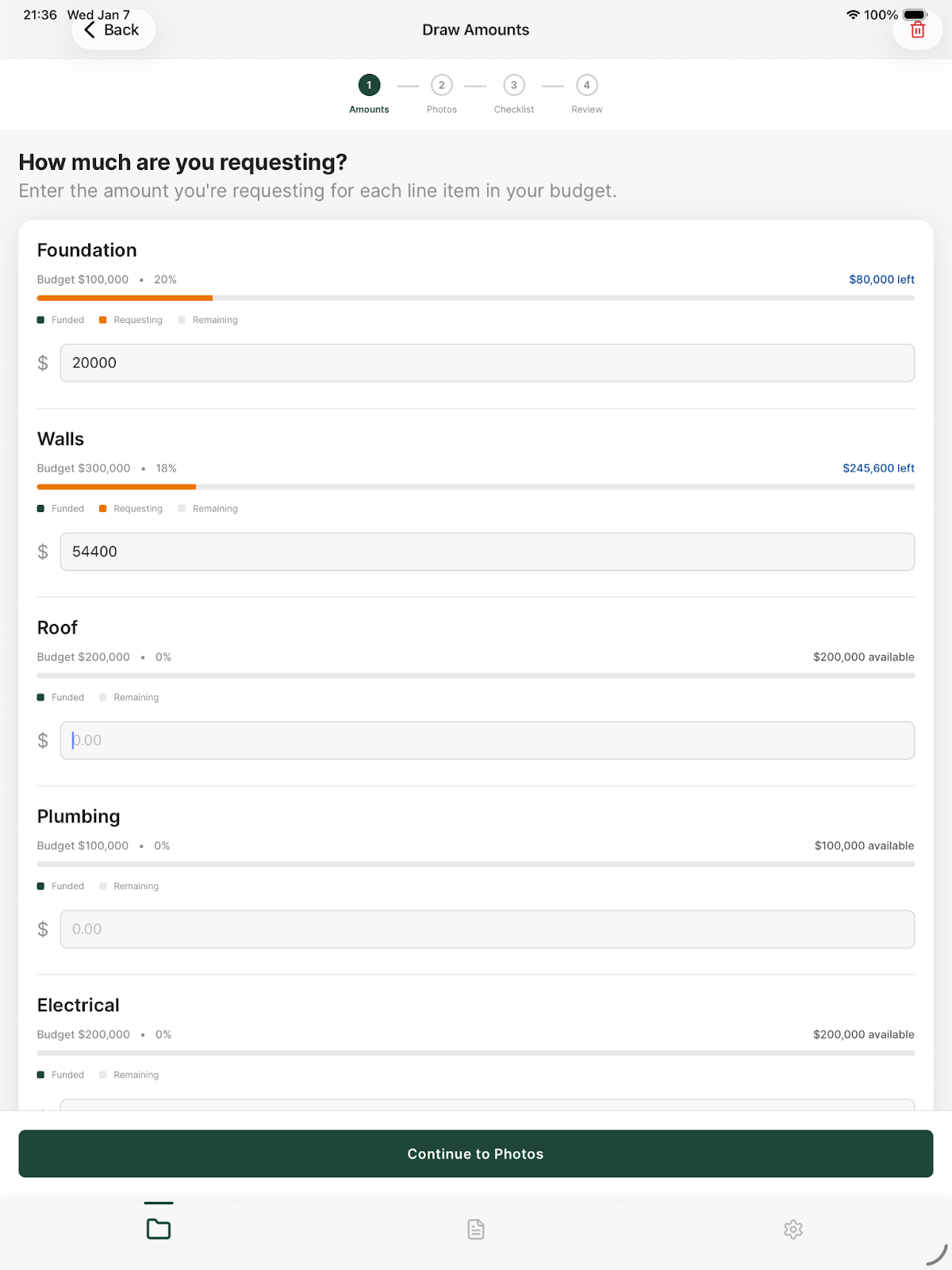The width and height of the screenshot is (952, 1270).
Task: Open the folder tab icon
Action: pyautogui.click(x=159, y=1229)
